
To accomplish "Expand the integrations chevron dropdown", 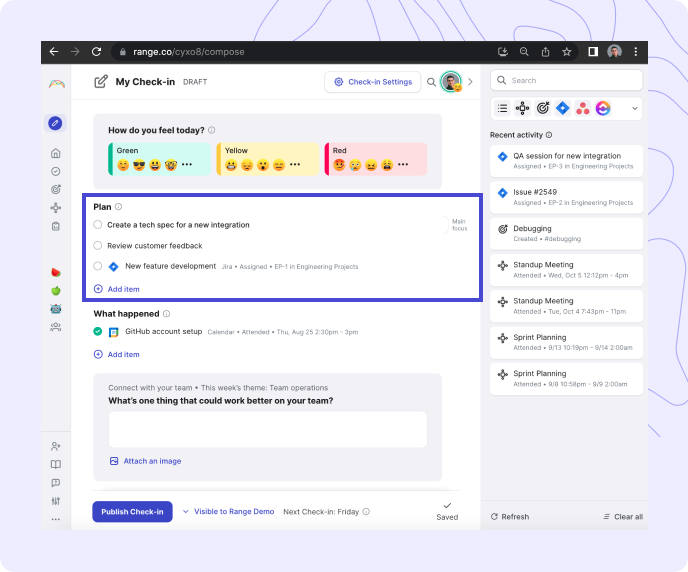I will click(634, 108).
